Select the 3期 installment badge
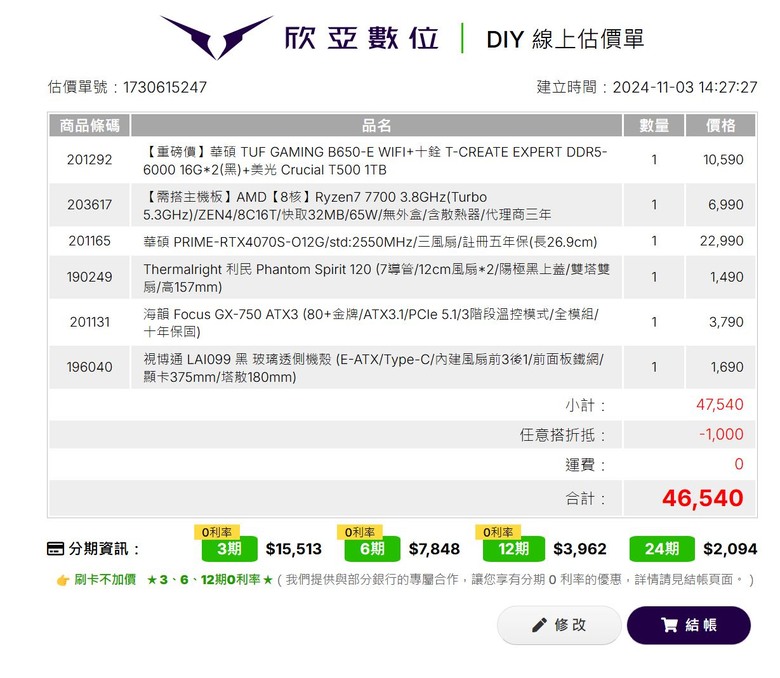The width and height of the screenshot is (780, 678). pyautogui.click(x=229, y=549)
